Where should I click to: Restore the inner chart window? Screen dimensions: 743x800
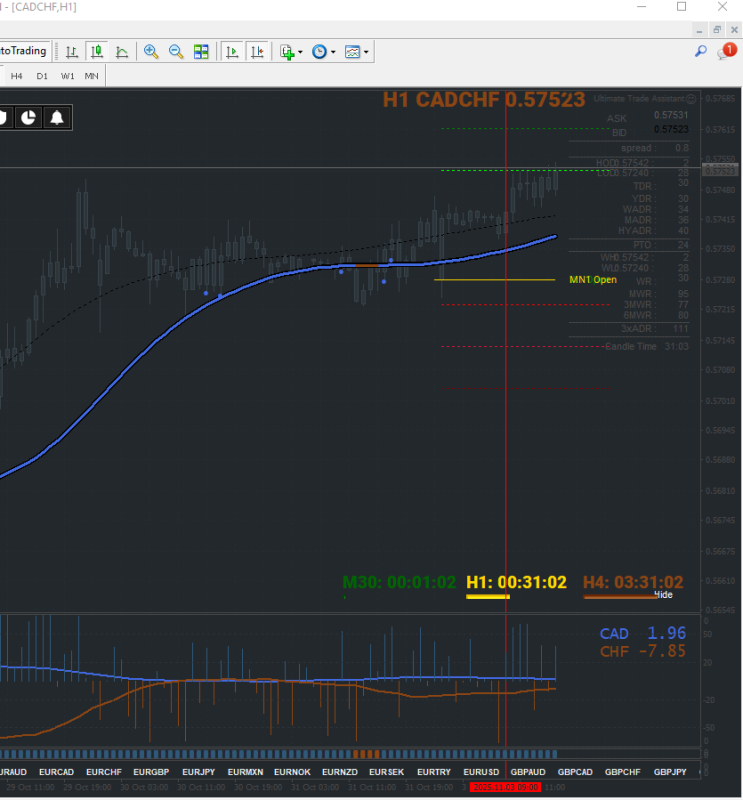[717, 30]
